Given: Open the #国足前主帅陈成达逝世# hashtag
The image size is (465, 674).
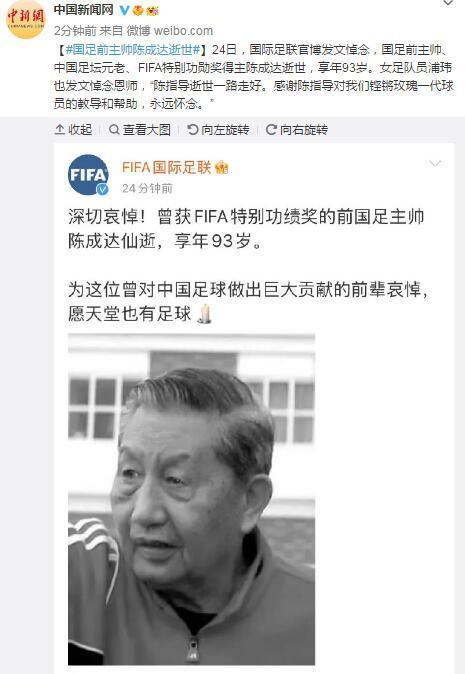Looking at the screenshot, I should [x=133, y=49].
